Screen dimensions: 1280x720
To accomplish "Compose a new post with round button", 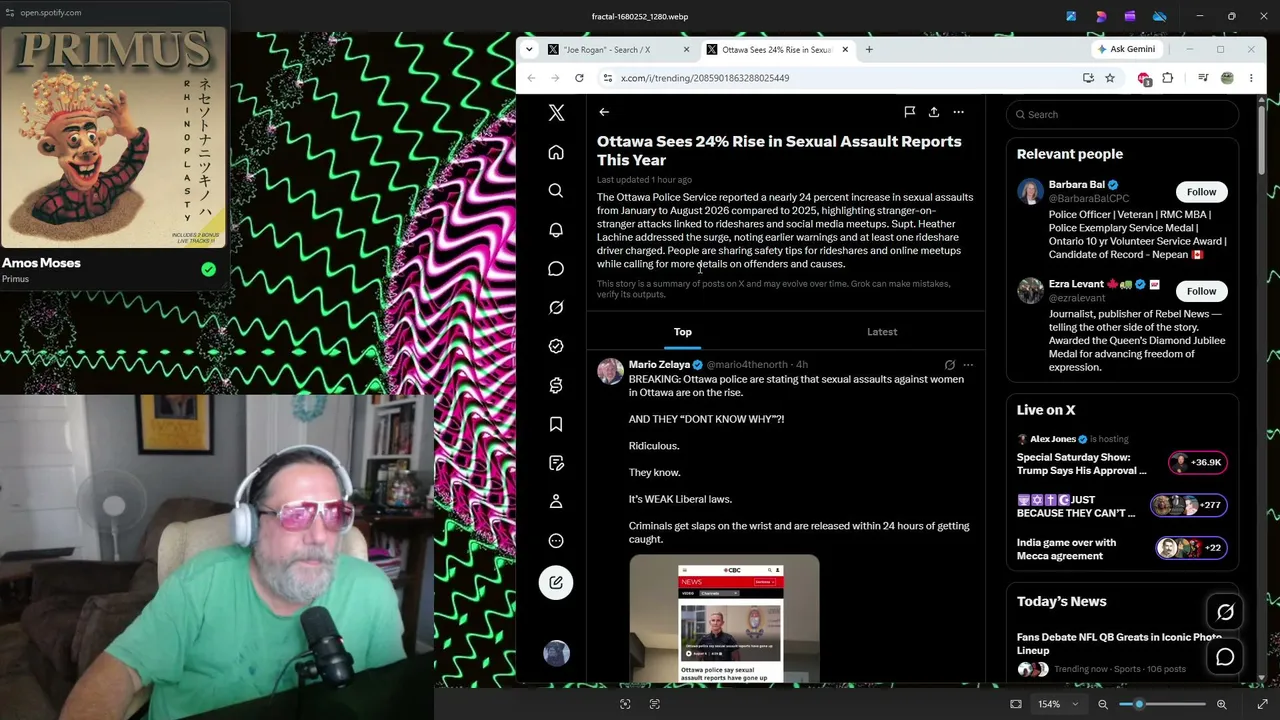I will coord(556,582).
